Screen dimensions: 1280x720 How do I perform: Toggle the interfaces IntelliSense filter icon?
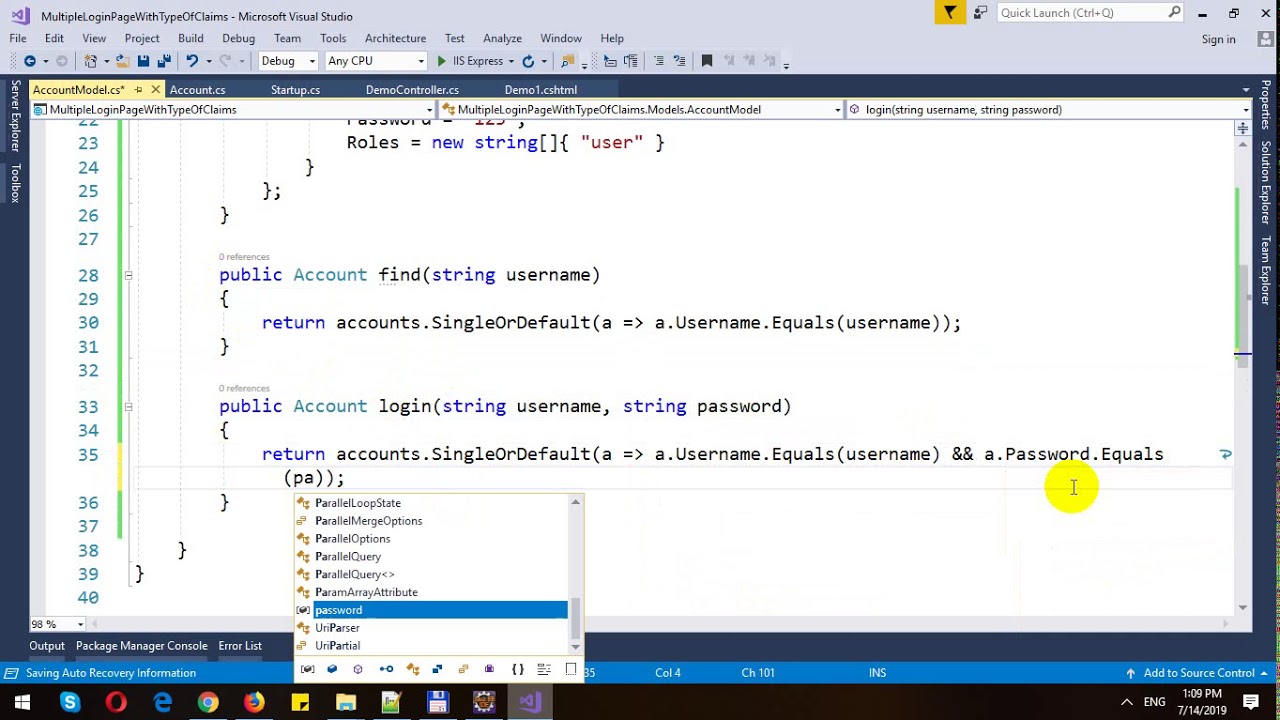coord(386,669)
